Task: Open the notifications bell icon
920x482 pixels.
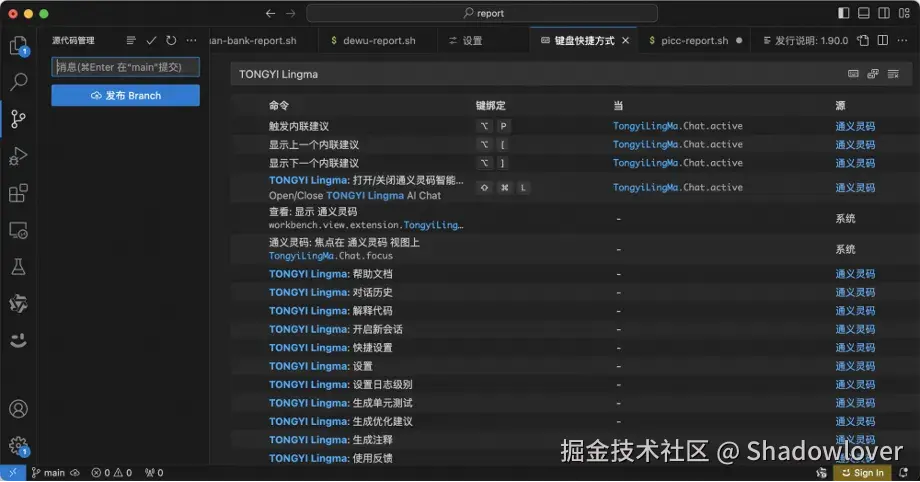Action: pos(904,473)
